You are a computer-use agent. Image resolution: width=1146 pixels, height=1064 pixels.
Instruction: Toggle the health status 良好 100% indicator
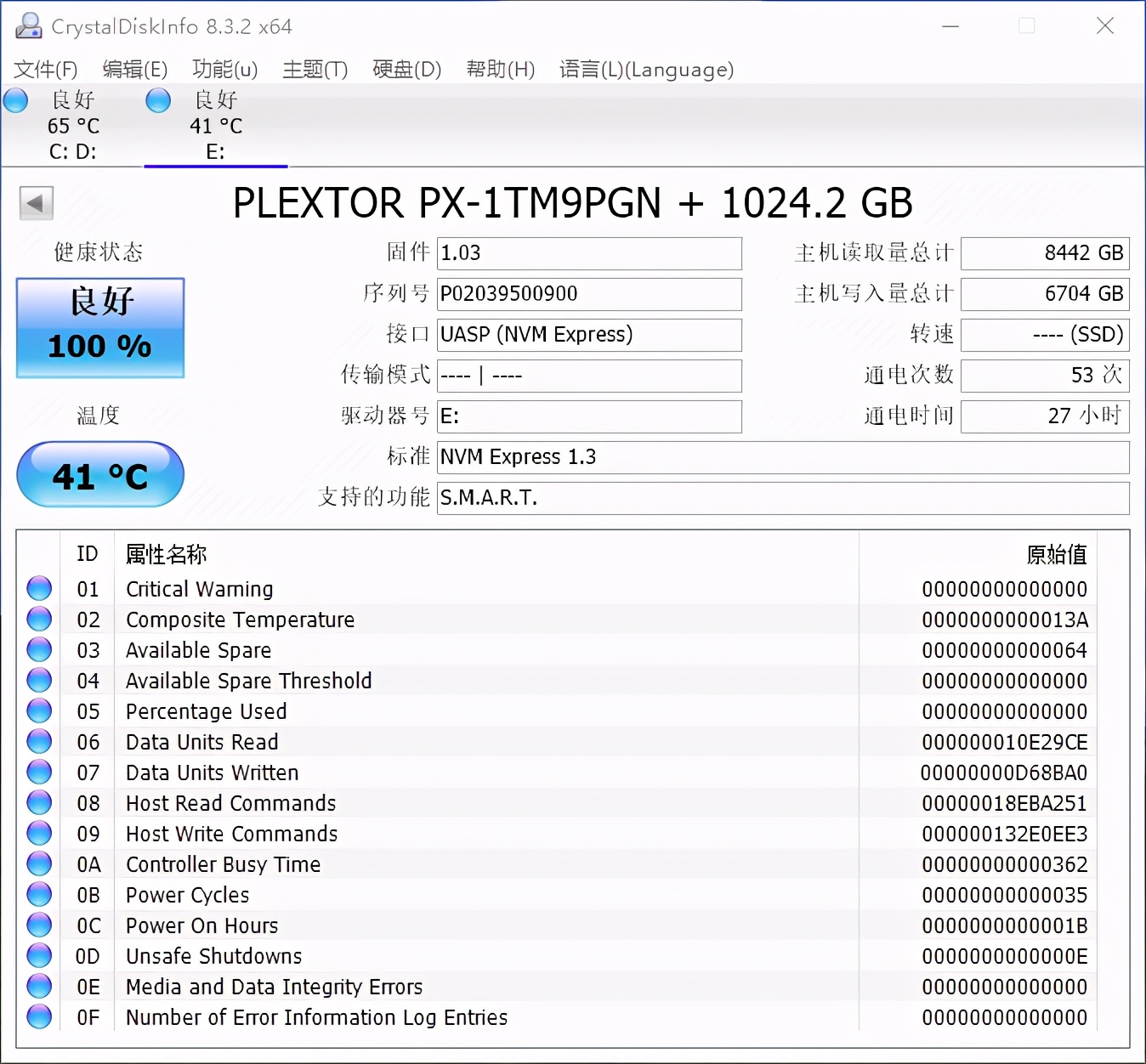click(99, 328)
